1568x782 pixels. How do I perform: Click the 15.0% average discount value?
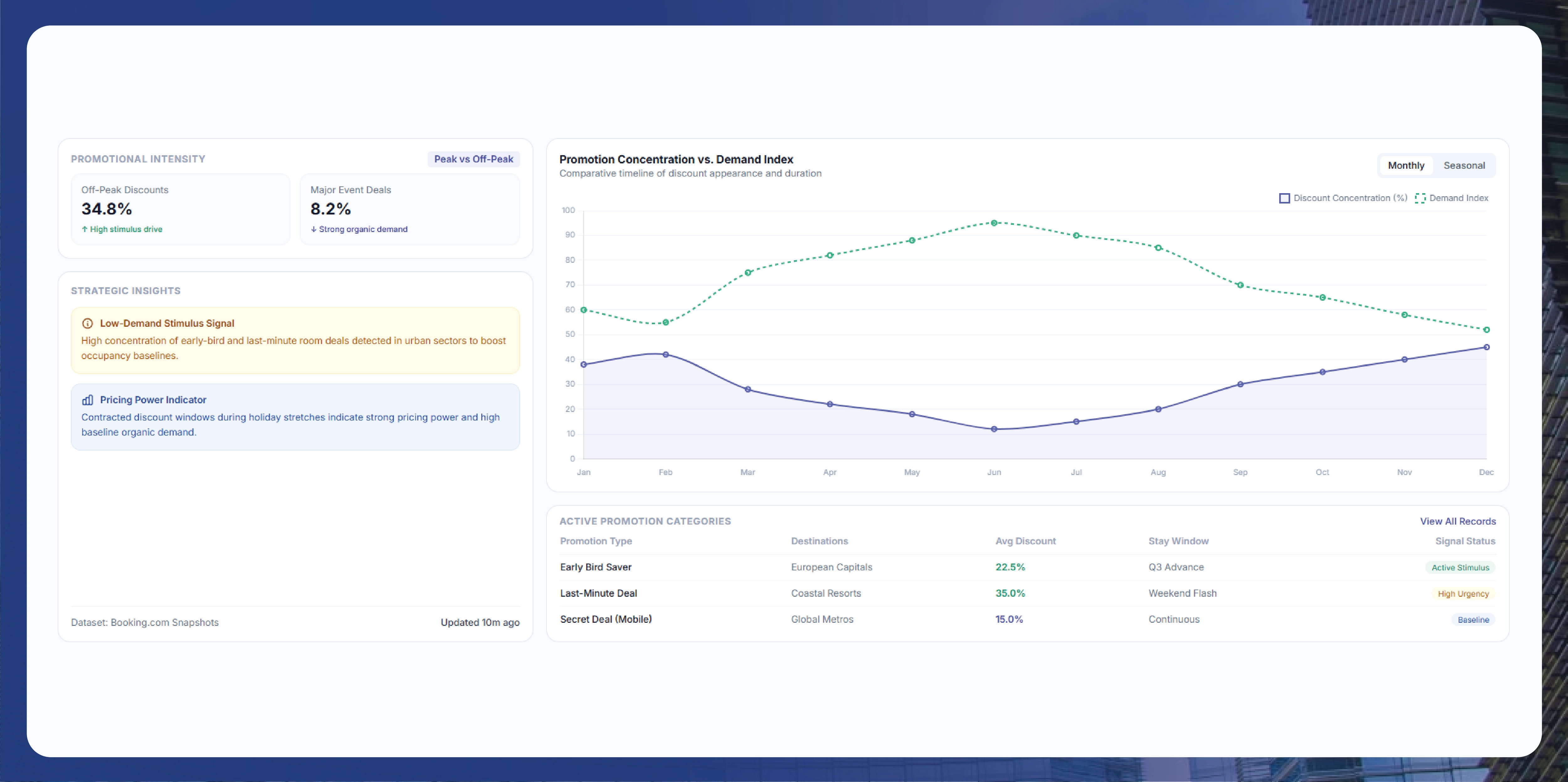coord(1009,620)
